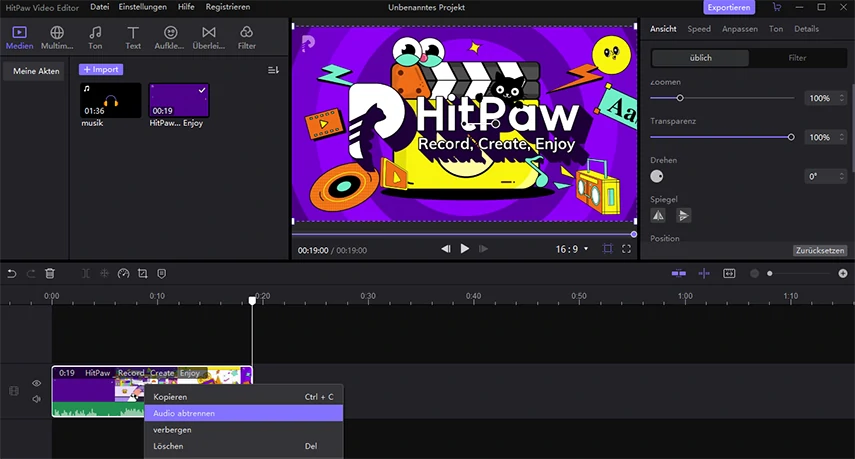This screenshot has height=459, width=855.
Task: Flip the clip vertically under Spiegel
Action: tap(683, 215)
